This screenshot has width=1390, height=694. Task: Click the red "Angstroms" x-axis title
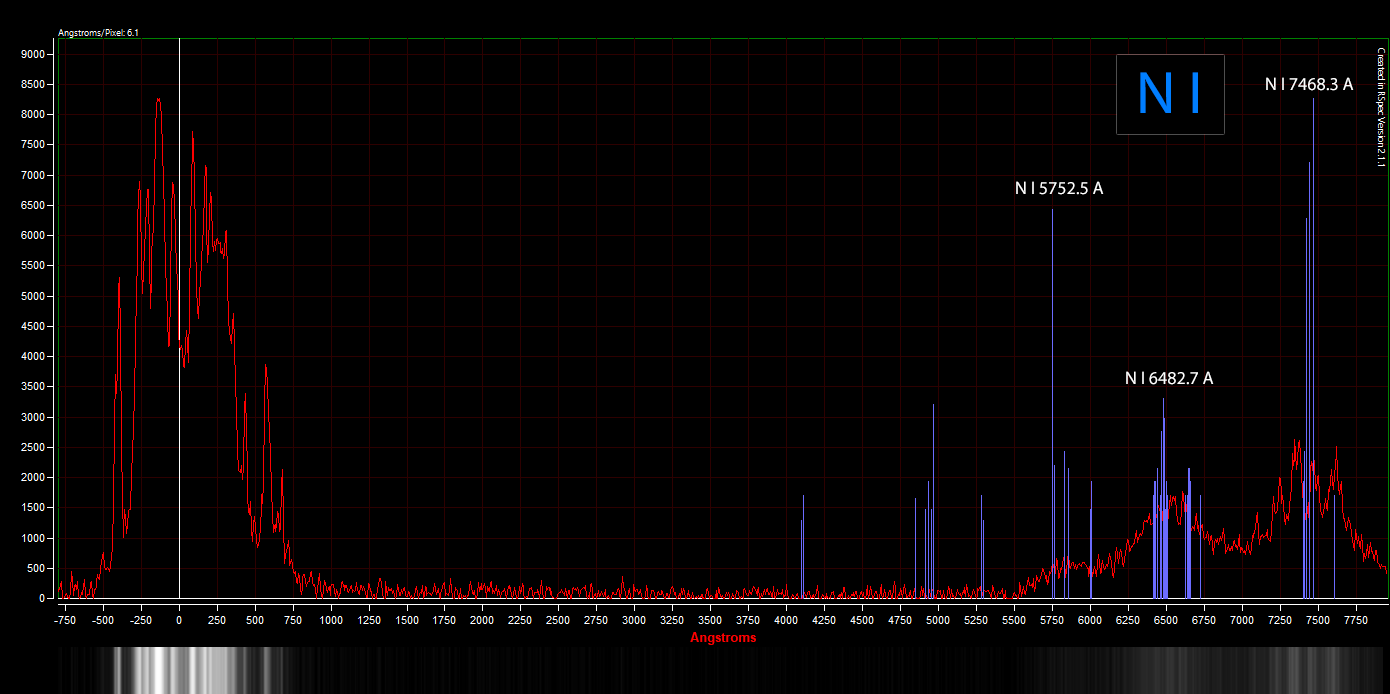pyautogui.click(x=723, y=637)
